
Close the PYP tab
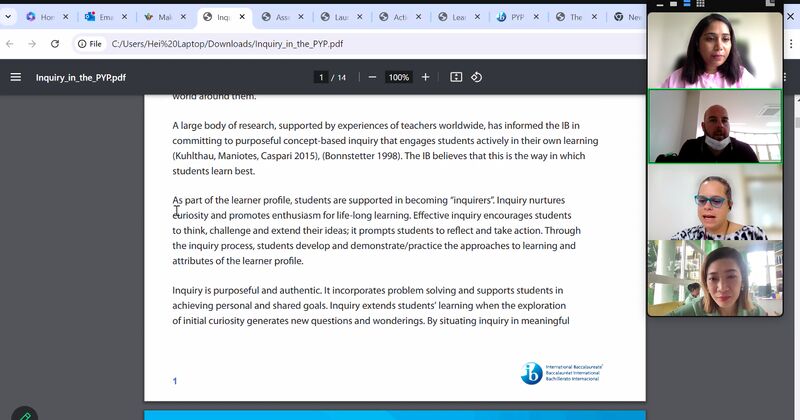pos(536,17)
